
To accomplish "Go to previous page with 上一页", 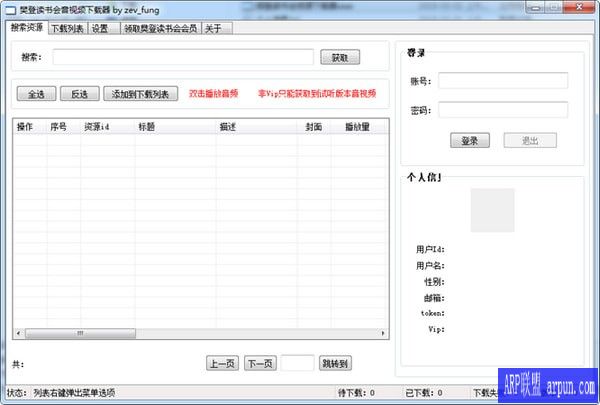I will pos(222,363).
